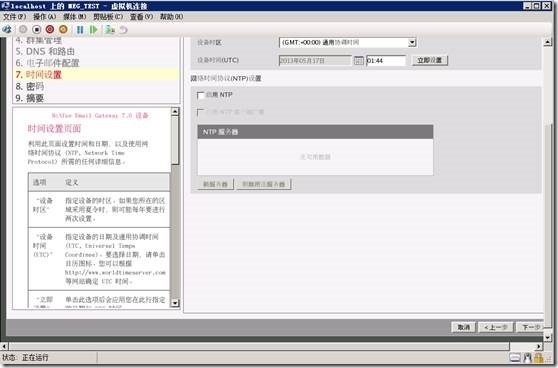Select step 8. 密码
558x368 pixels.
click(x=30, y=86)
